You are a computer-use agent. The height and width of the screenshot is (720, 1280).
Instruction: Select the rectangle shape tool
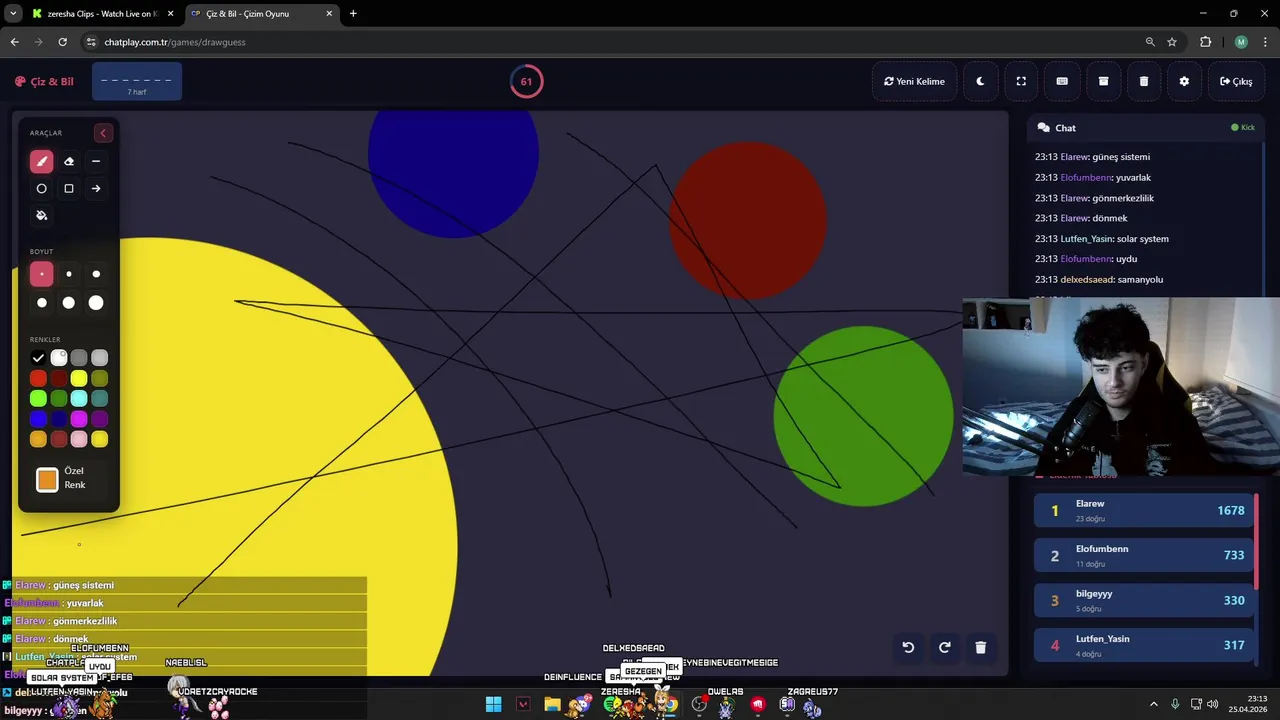(69, 188)
